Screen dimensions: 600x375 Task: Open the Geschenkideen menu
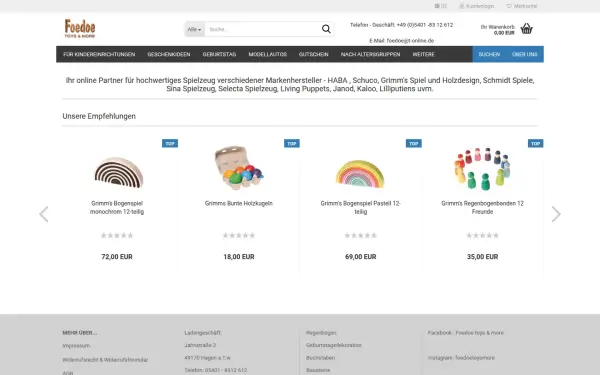169,54
